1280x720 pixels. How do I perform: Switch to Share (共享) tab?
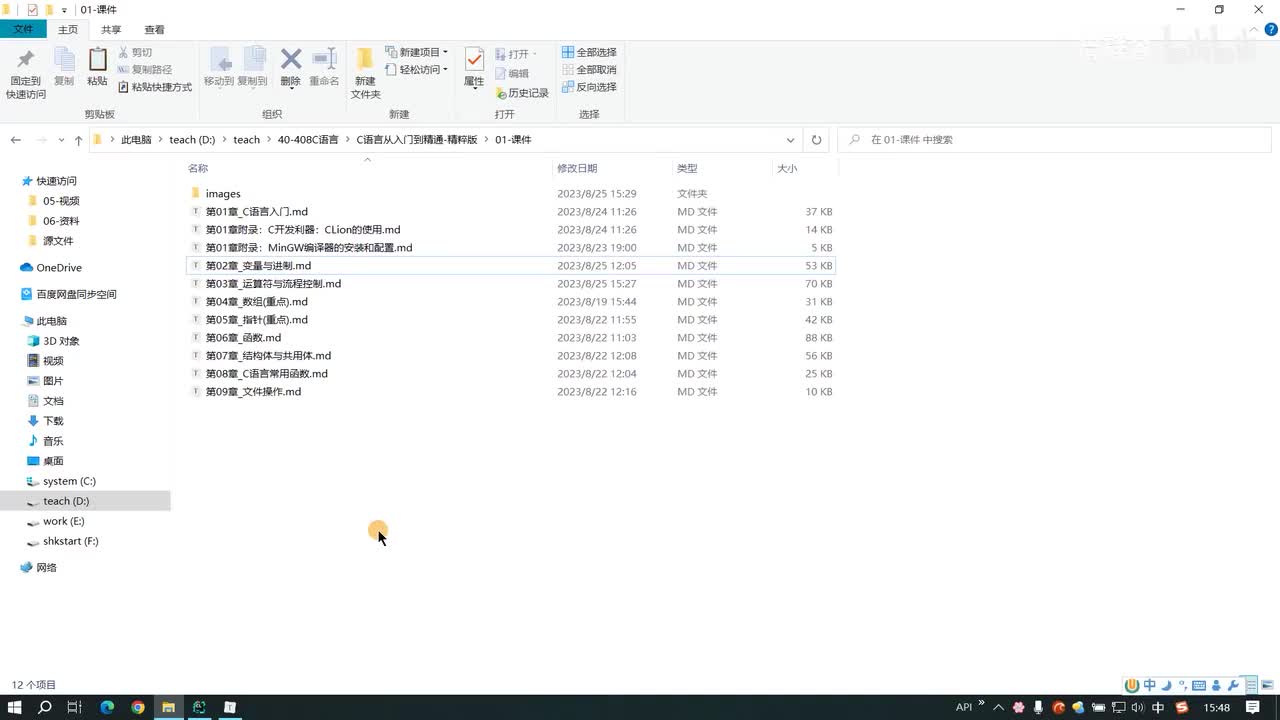point(111,30)
